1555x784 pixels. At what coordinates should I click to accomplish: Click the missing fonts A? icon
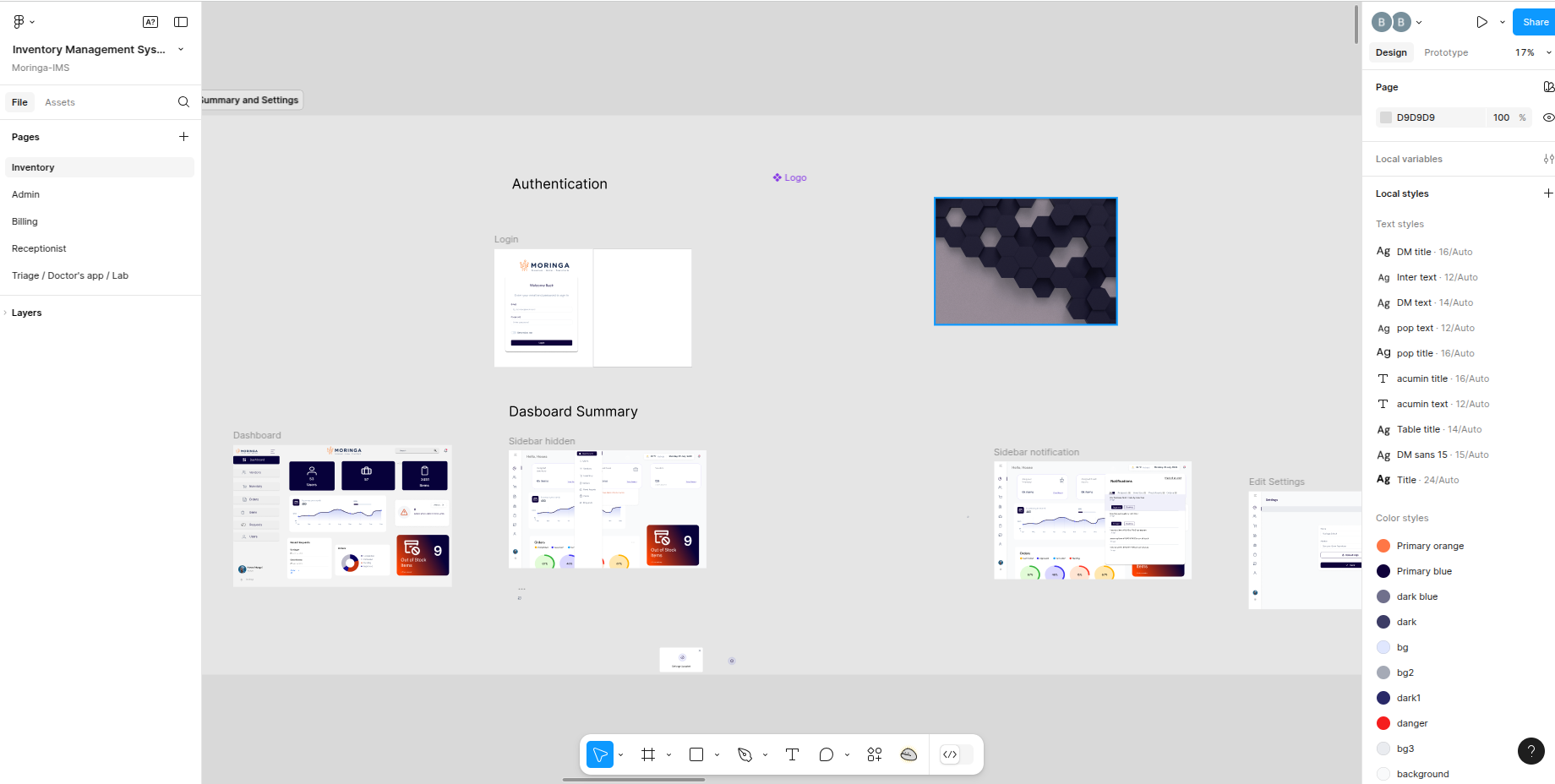(150, 22)
